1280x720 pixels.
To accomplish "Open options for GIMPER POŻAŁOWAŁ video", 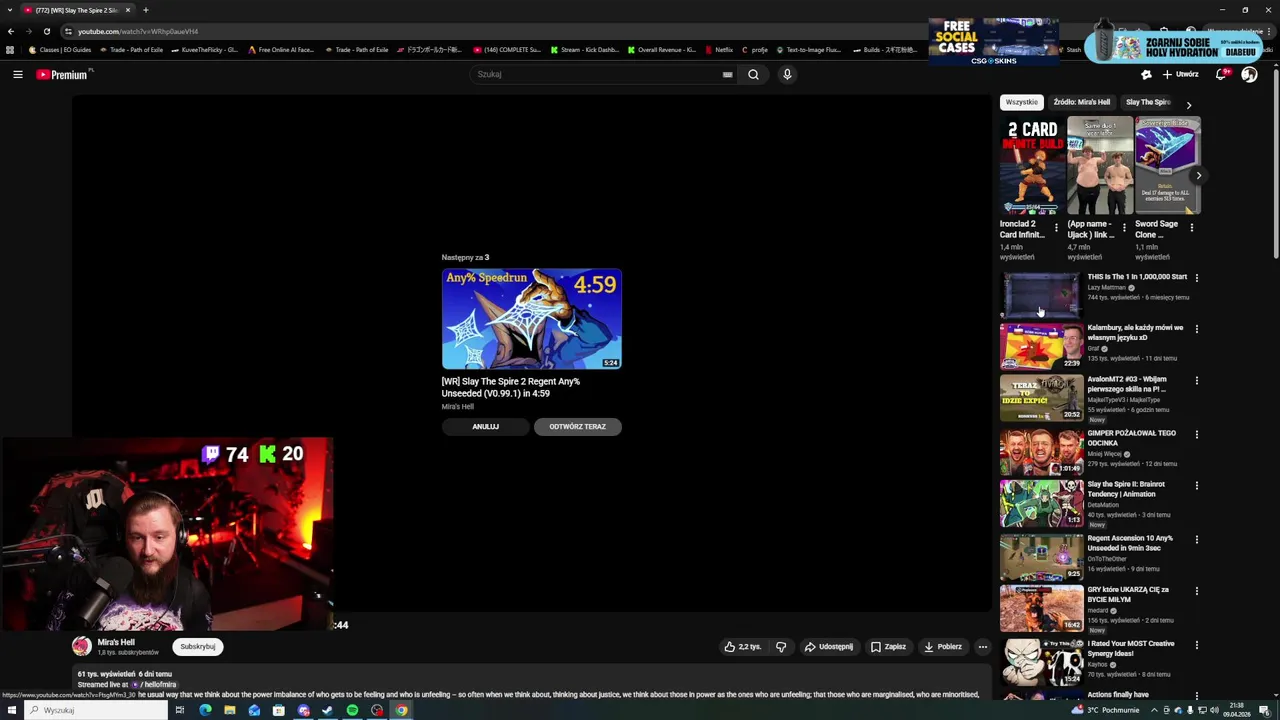I will (1196, 435).
